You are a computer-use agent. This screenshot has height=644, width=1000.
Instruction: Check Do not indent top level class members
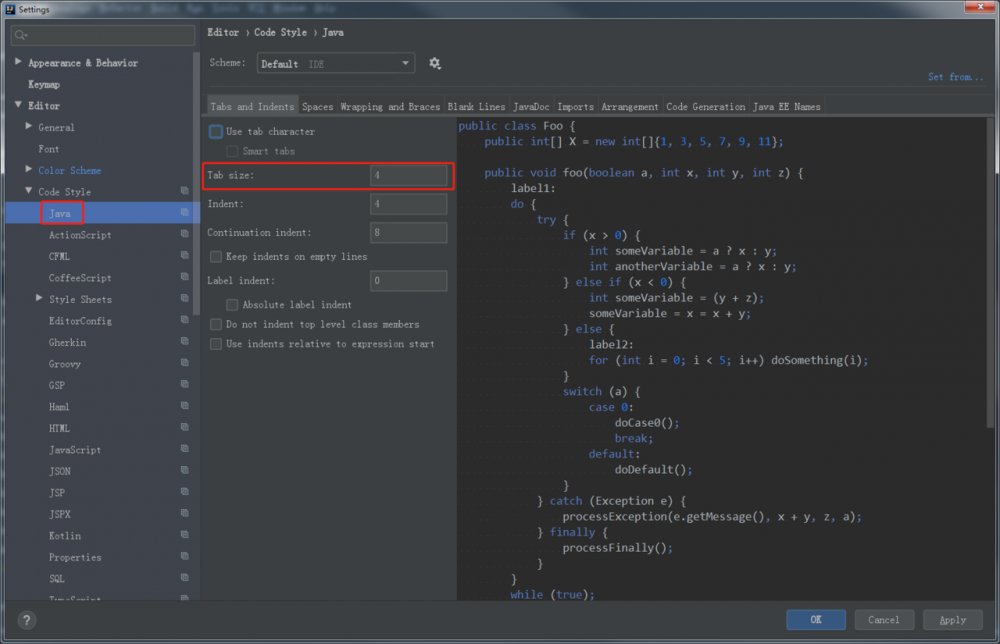click(216, 325)
